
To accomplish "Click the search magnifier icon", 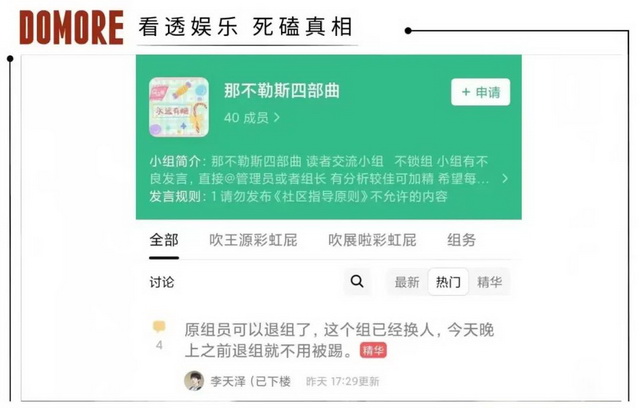I will (357, 281).
